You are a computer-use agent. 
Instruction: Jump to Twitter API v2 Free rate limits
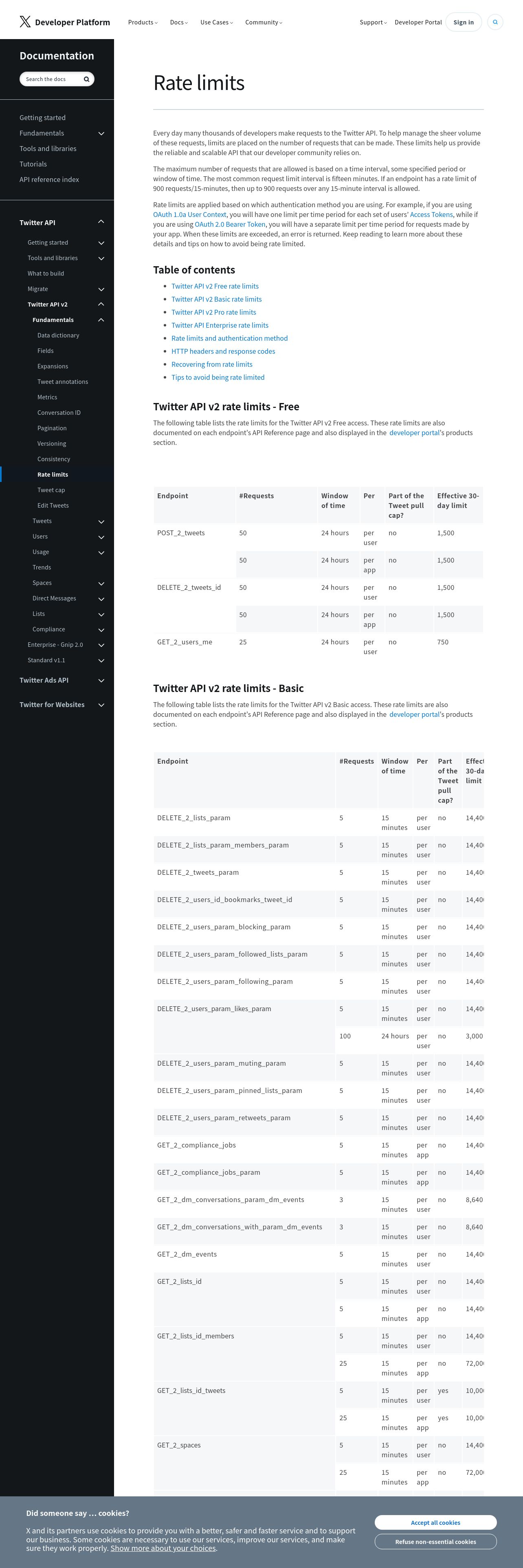[x=215, y=286]
